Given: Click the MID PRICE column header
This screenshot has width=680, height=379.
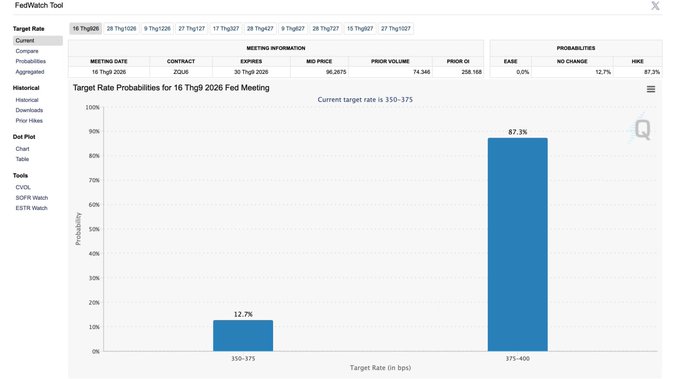Looking at the screenshot, I should 319,62.
